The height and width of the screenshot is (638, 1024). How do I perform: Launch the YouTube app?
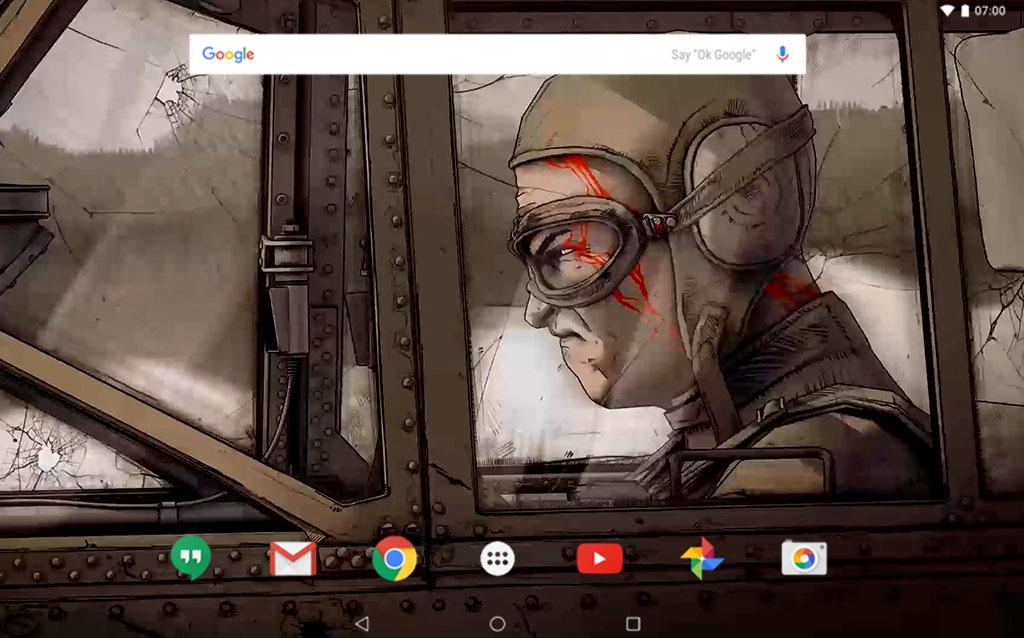point(600,559)
